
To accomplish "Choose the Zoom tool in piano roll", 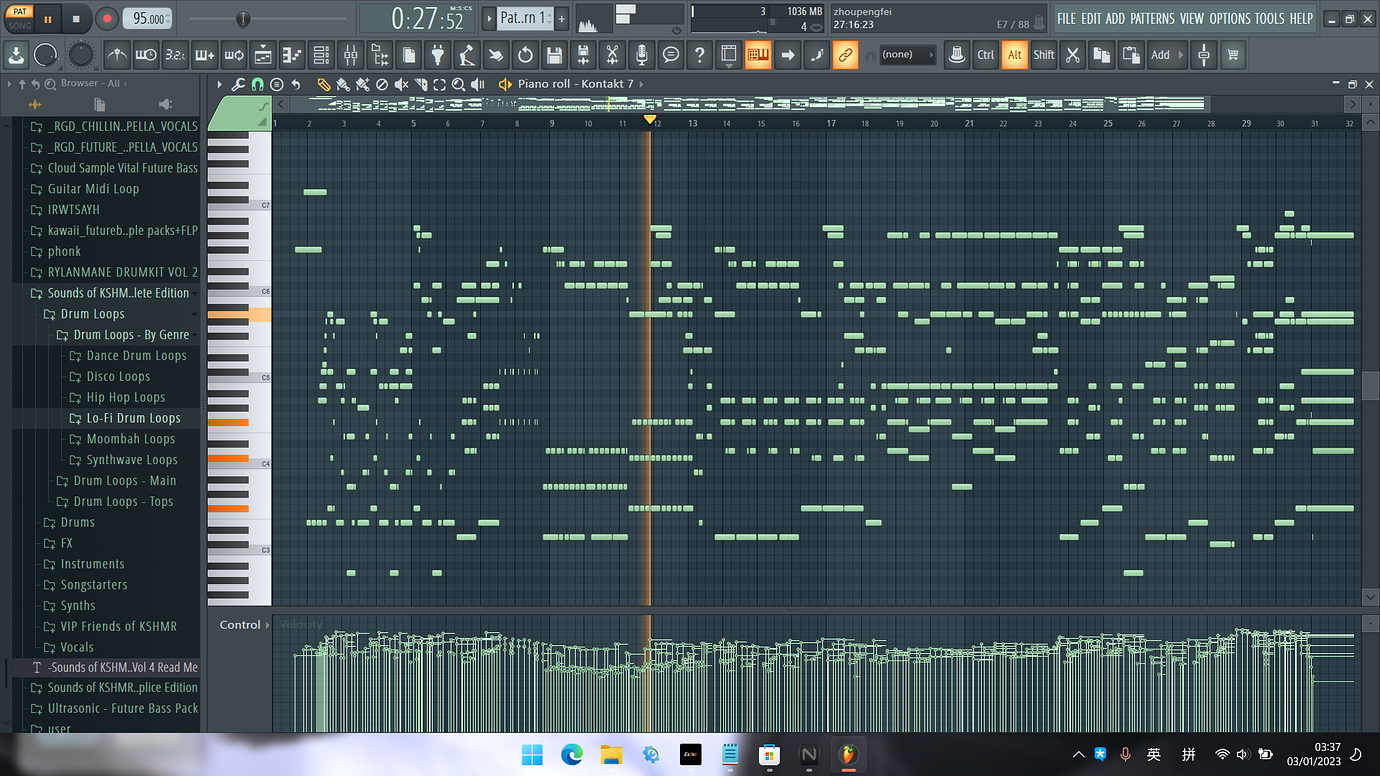I will click(458, 85).
